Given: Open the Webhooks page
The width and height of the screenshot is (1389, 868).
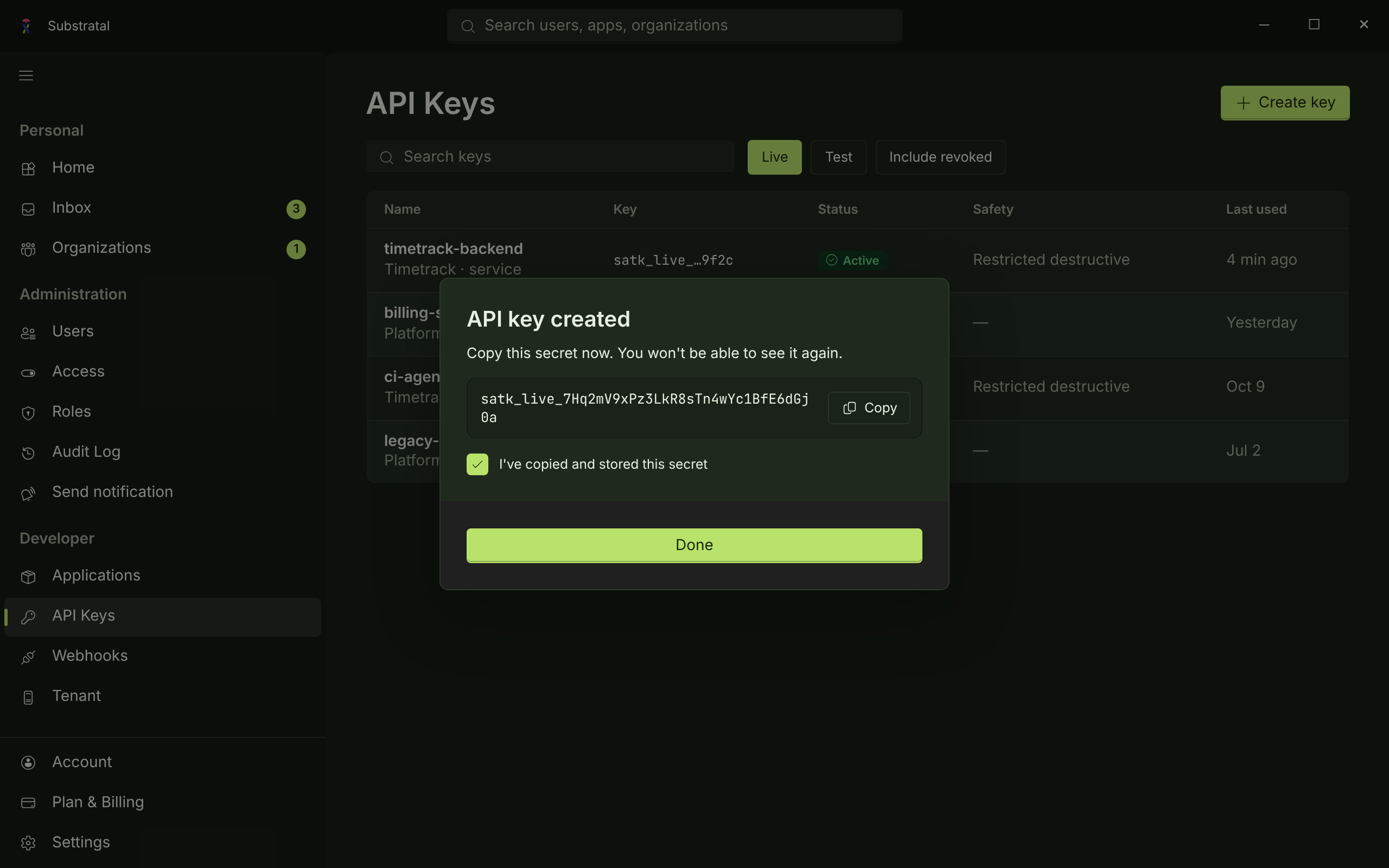Looking at the screenshot, I should tap(162, 656).
